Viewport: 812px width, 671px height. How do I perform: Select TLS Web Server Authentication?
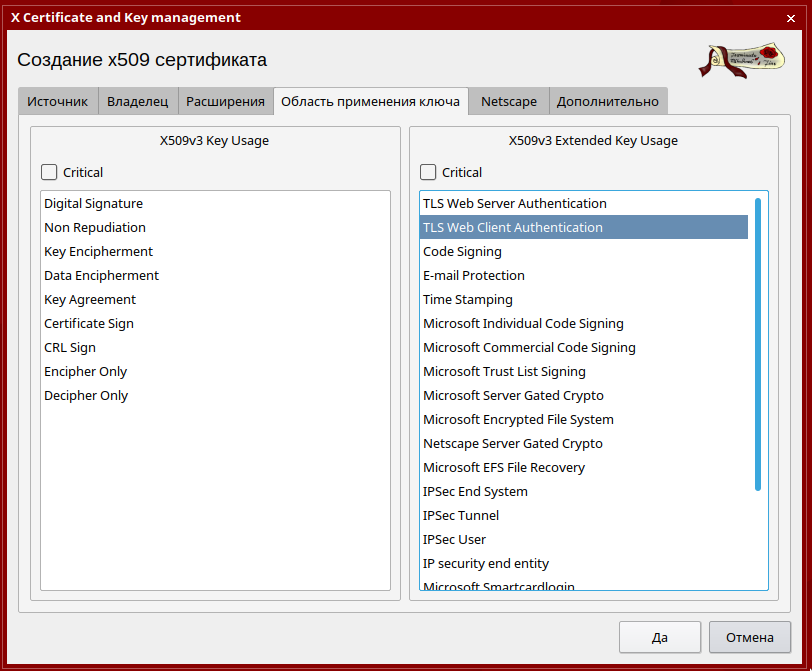[514, 203]
